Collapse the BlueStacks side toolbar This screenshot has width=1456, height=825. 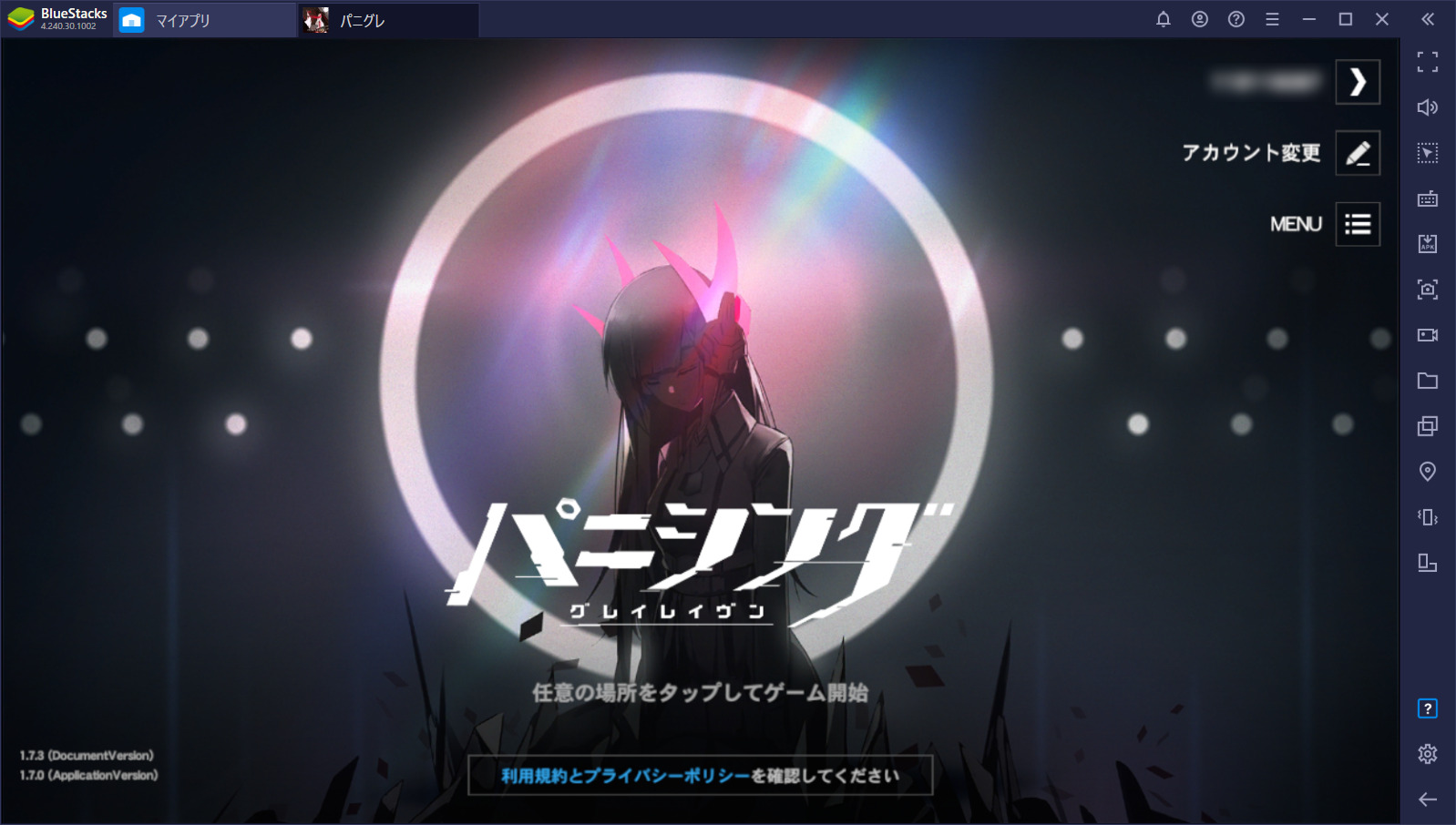(x=1428, y=19)
